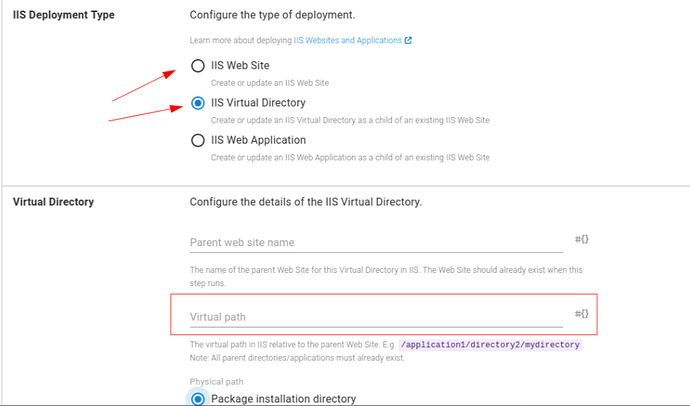Click variable binding icon beside Virtual path

[x=581, y=315]
